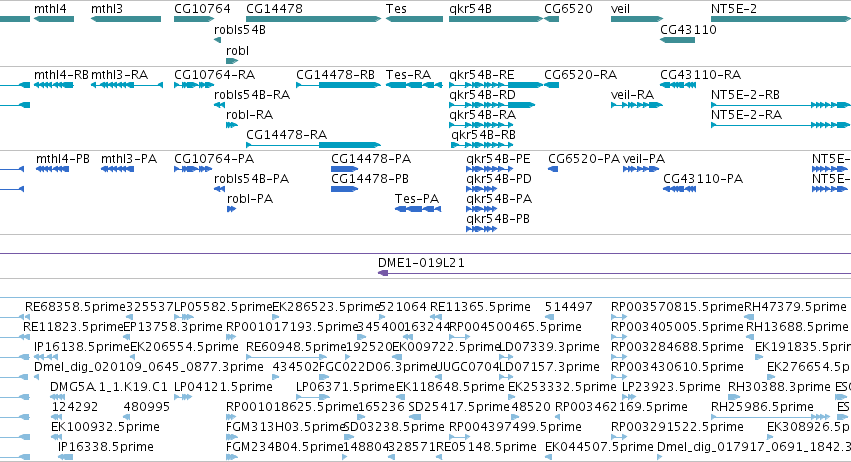
Task: Click EST label EK286523.5prime
Action: tap(326, 307)
